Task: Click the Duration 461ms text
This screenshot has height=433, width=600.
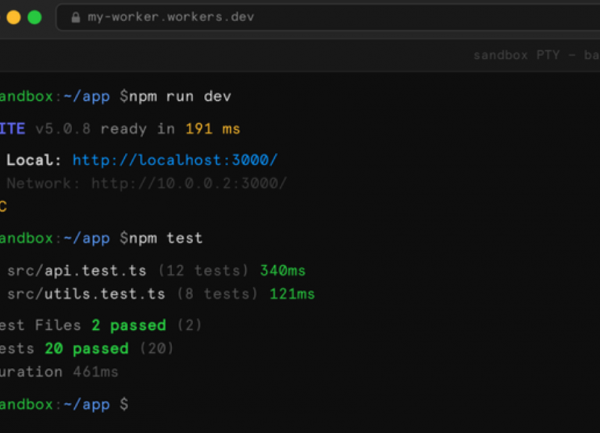Action: click(x=60, y=372)
